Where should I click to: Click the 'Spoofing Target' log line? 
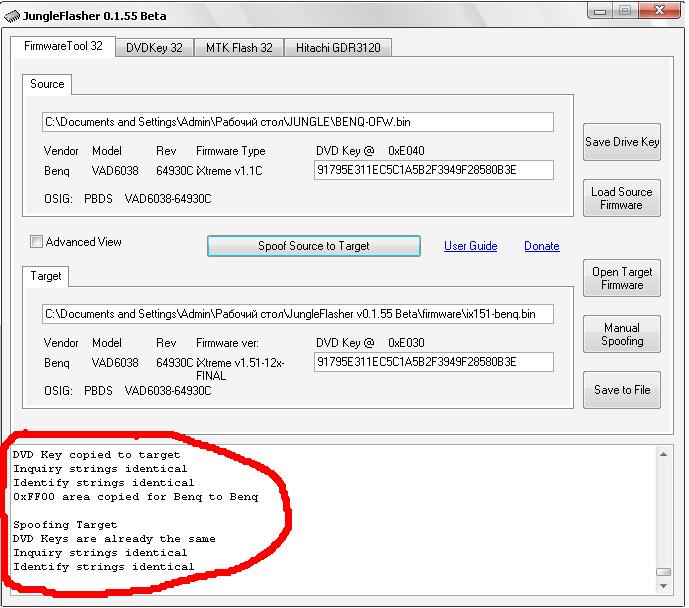pyautogui.click(x=65, y=525)
